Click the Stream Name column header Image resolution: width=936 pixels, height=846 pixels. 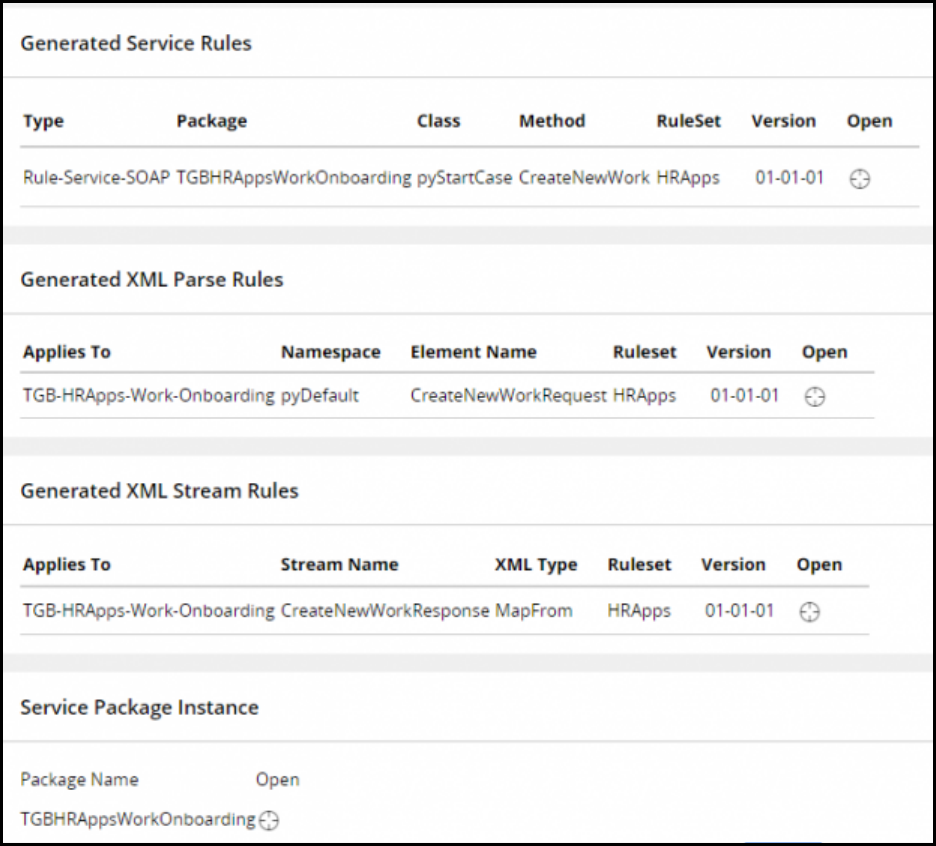[x=339, y=564]
